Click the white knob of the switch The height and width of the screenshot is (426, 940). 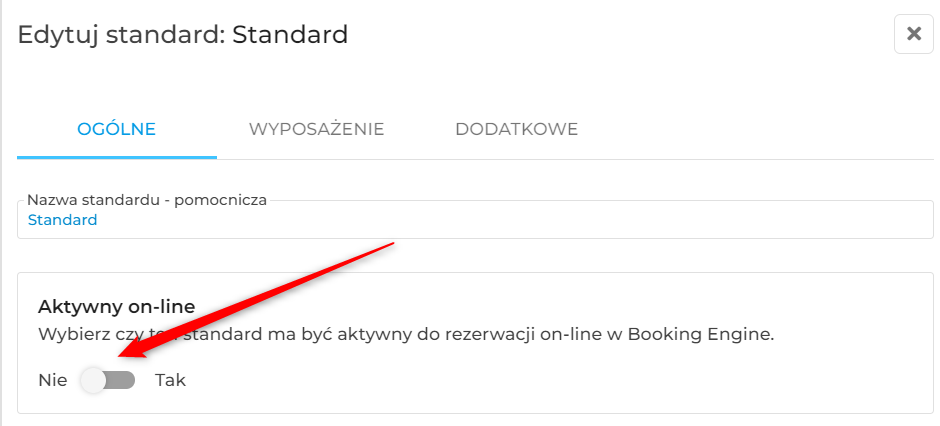click(x=93, y=380)
